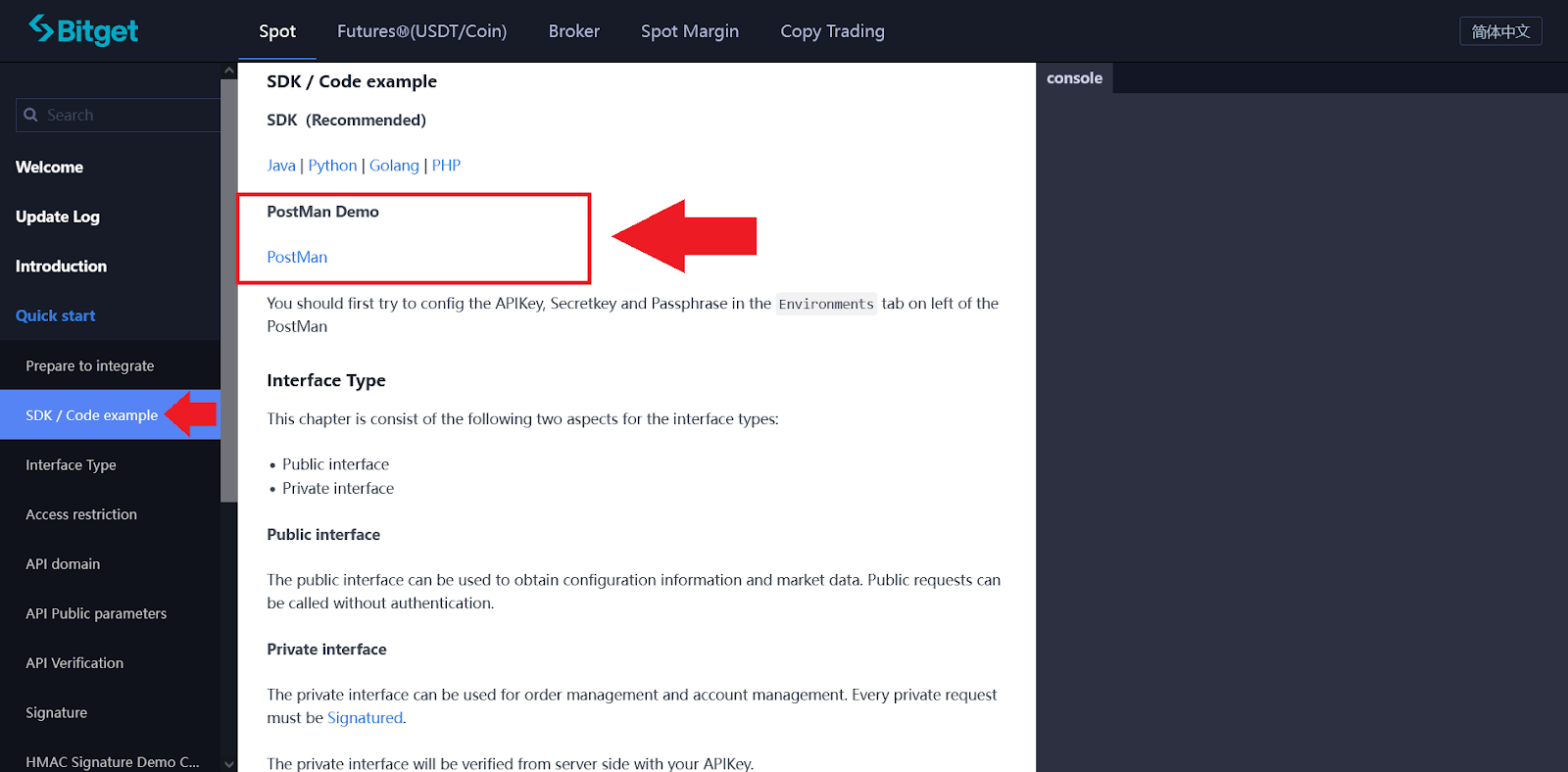Open the Golang SDK link

(394, 166)
